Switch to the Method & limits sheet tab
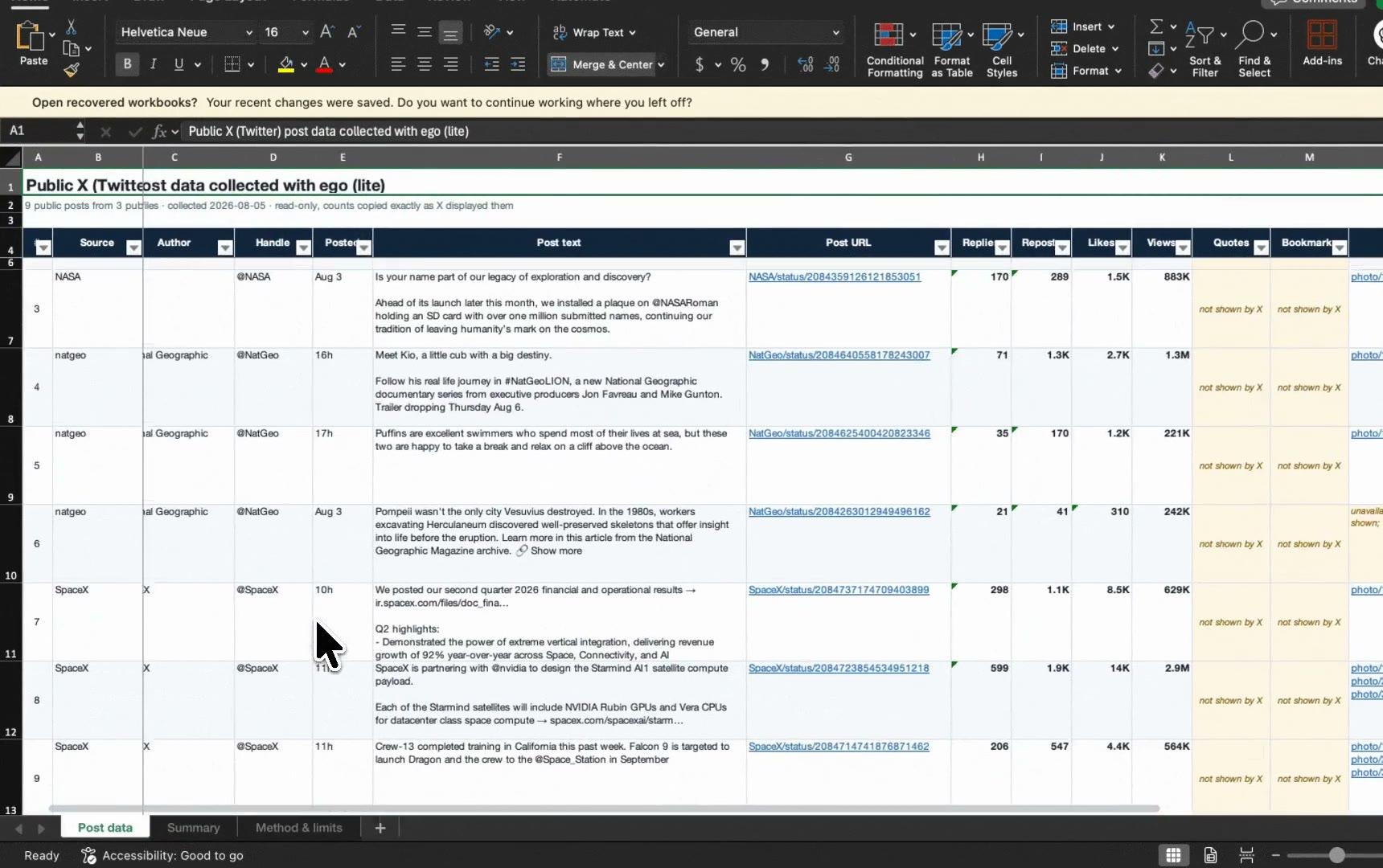Screen dimensions: 1383x868 [299, 828]
